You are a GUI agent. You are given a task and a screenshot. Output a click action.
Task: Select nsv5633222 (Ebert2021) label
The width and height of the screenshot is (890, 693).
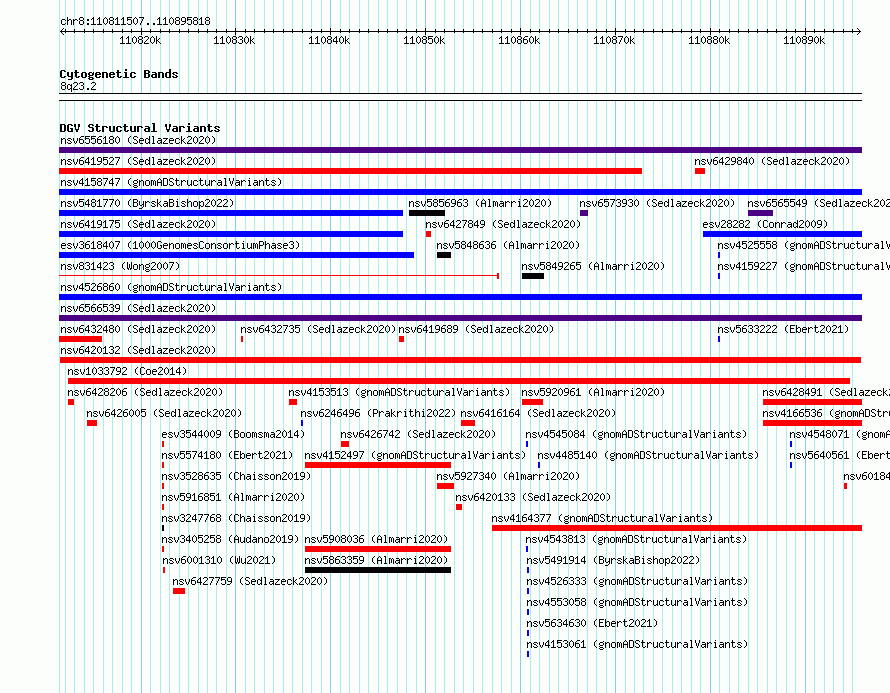point(783,329)
